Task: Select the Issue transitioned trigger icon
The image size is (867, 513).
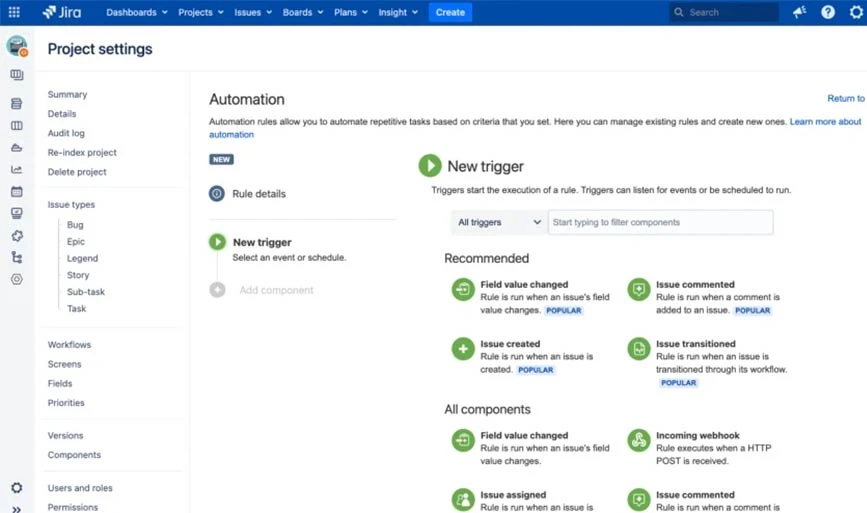Action: [638, 349]
